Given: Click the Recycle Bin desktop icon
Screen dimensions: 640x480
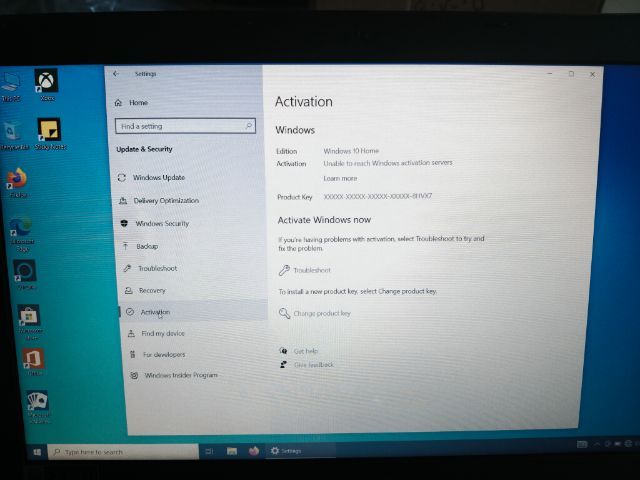Looking at the screenshot, I should click(13, 136).
